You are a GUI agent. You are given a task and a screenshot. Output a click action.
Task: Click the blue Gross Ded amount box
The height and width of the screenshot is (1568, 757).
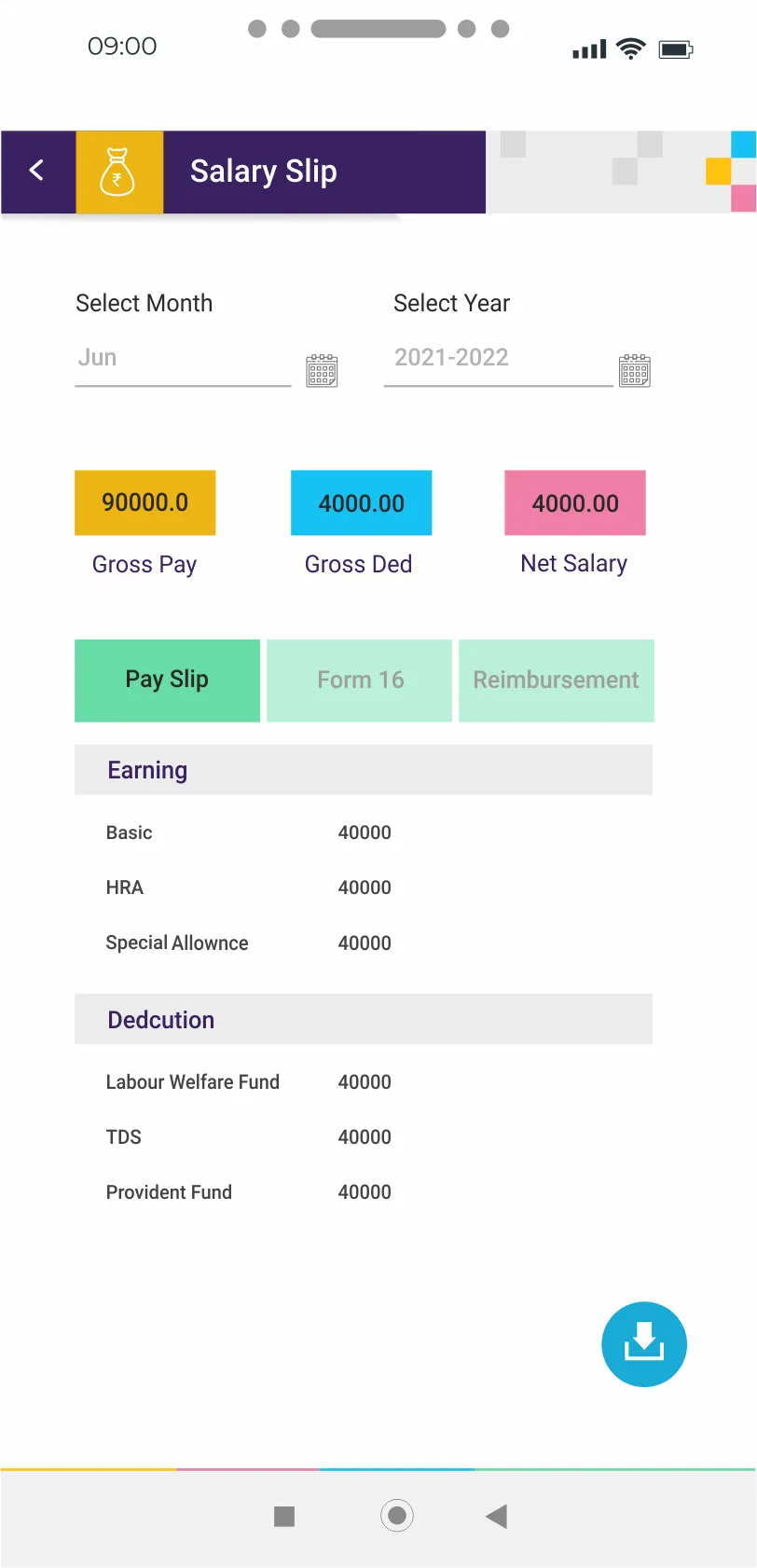tap(362, 503)
